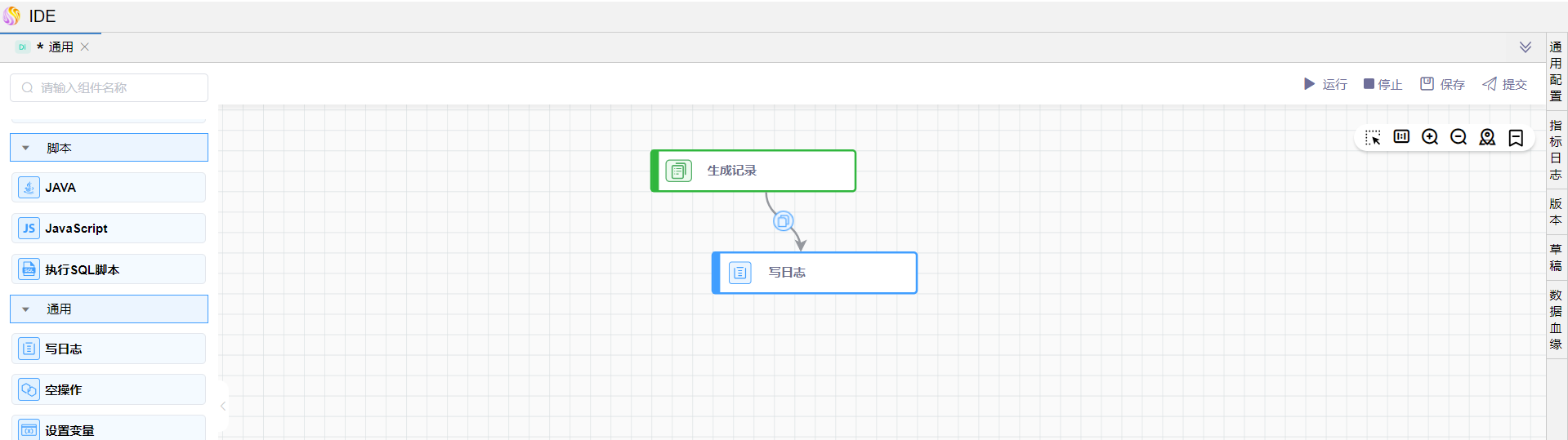Click the fit-to-screen canvas icon
The height and width of the screenshot is (440, 1568).
point(1401,137)
